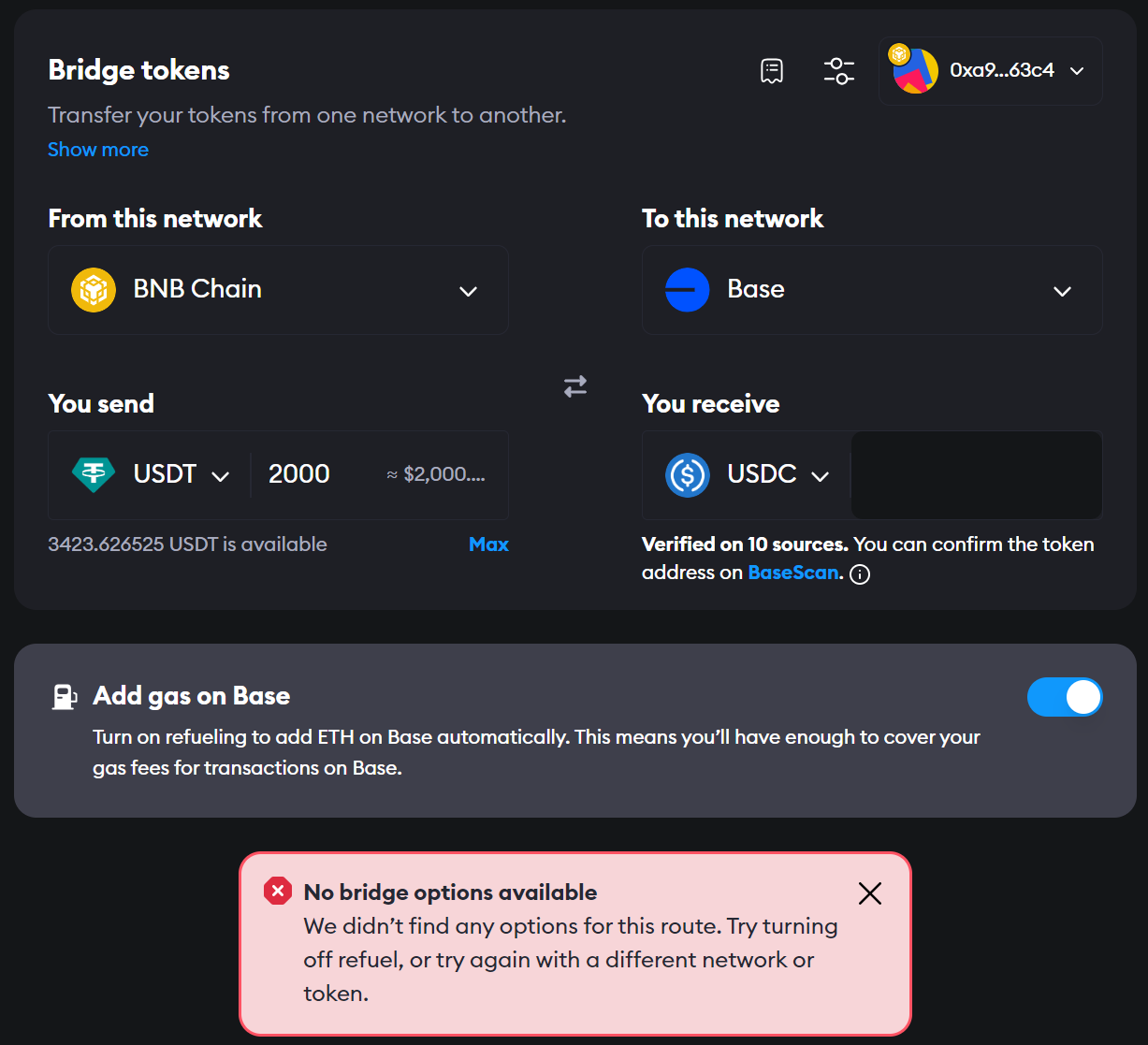
Task: Open the USDC receive token dropdown
Action: tap(820, 476)
